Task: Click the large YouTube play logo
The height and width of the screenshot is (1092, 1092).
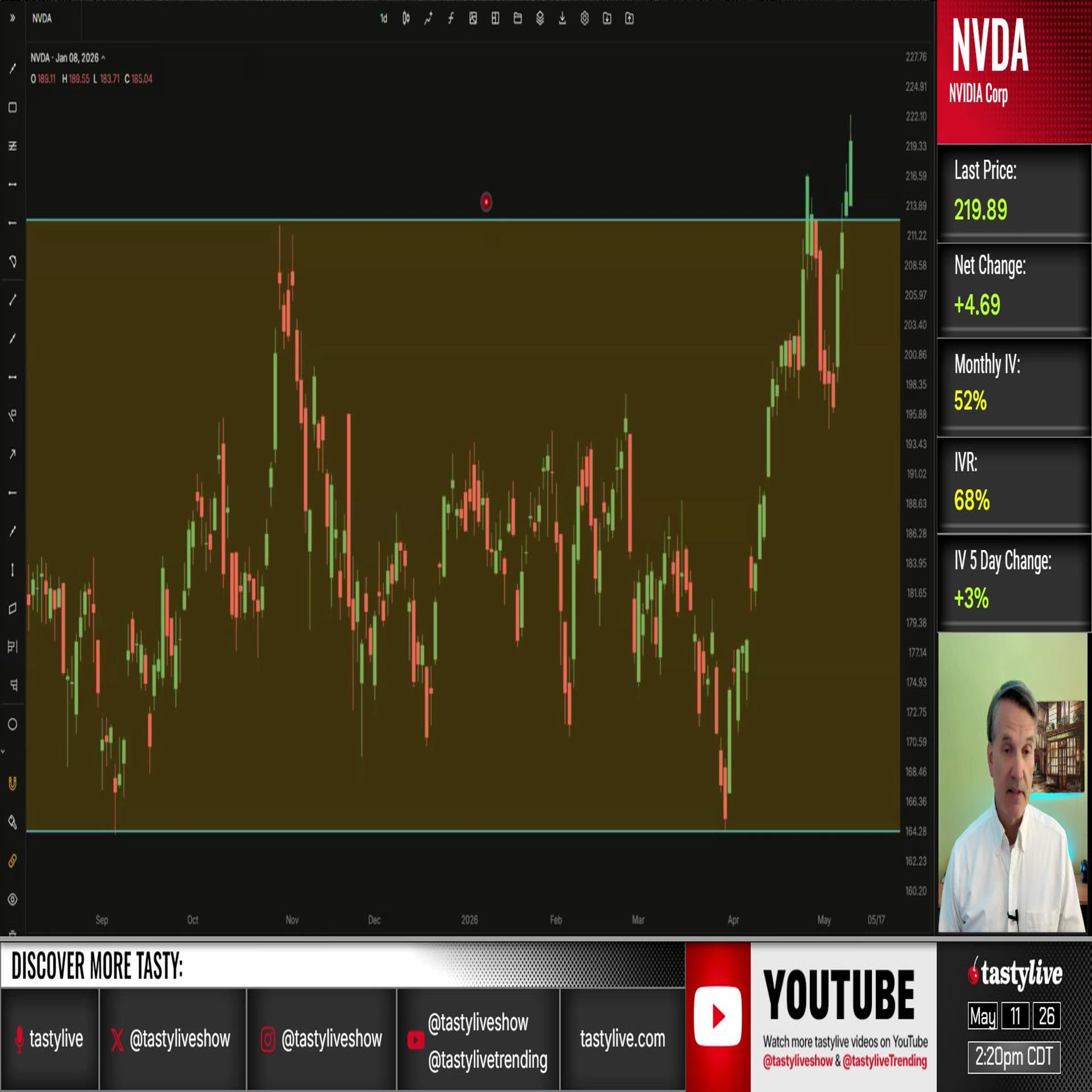Action: [x=718, y=1016]
